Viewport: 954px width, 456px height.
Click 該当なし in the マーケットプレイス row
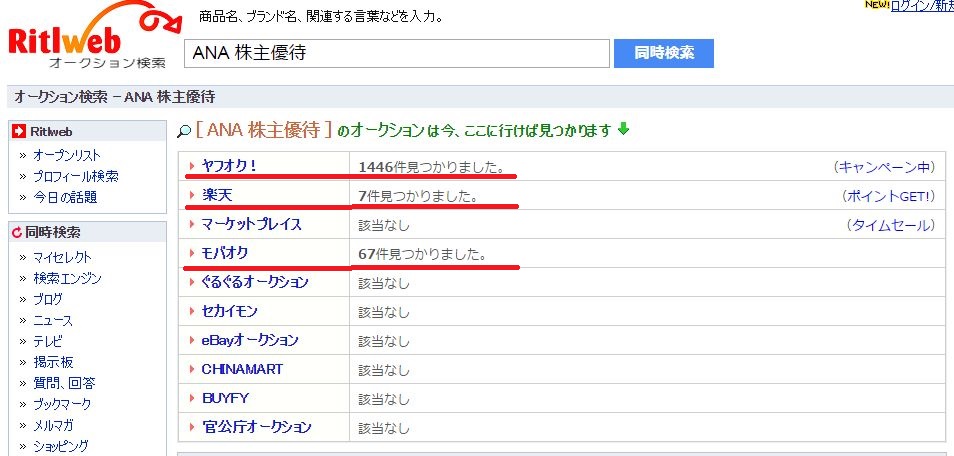click(x=384, y=225)
